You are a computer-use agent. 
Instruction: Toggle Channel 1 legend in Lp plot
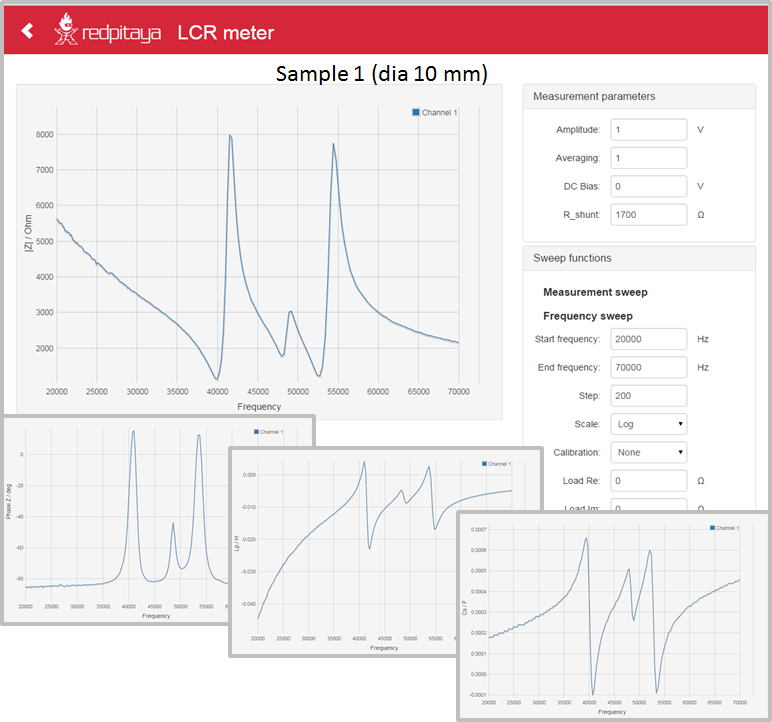495,464
